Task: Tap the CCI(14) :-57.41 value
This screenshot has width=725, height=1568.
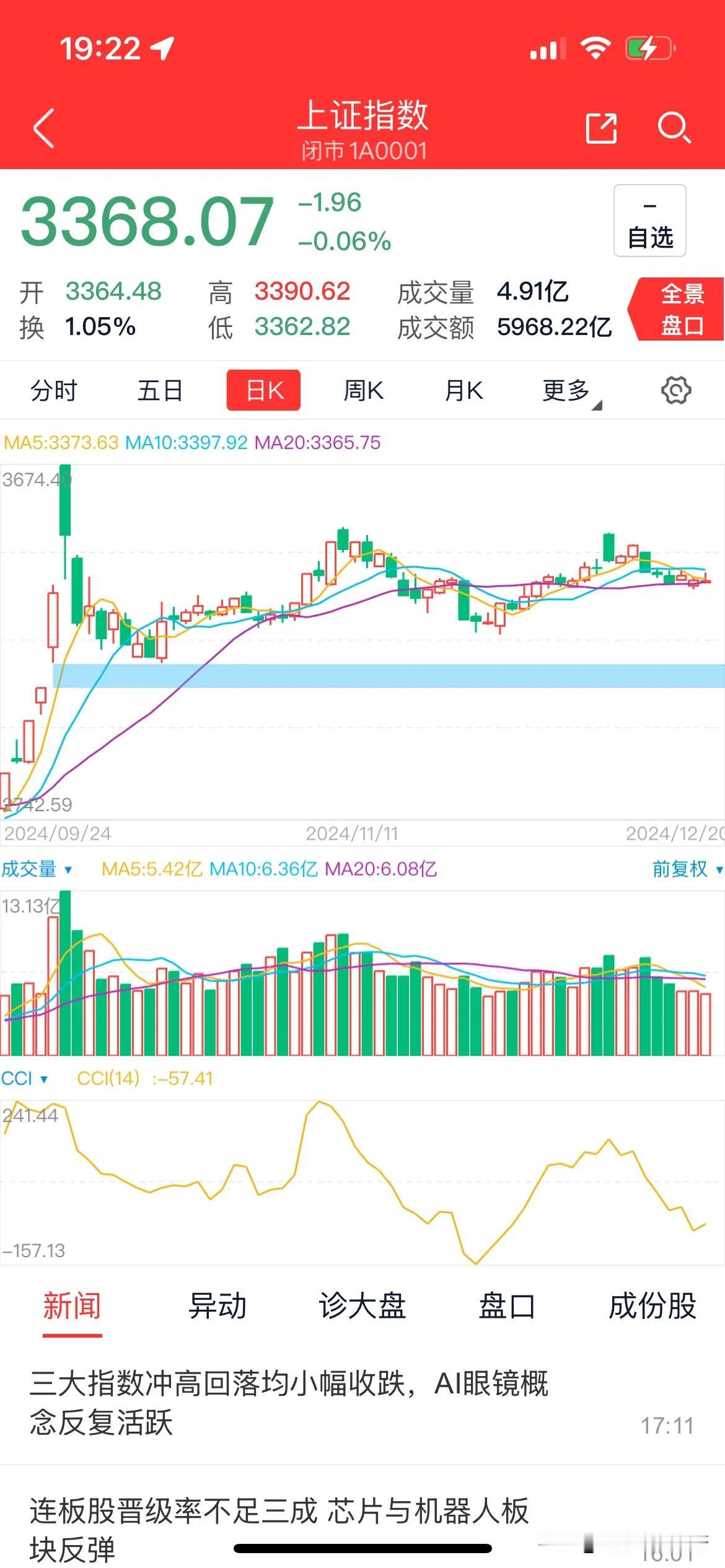Action: (145, 1078)
